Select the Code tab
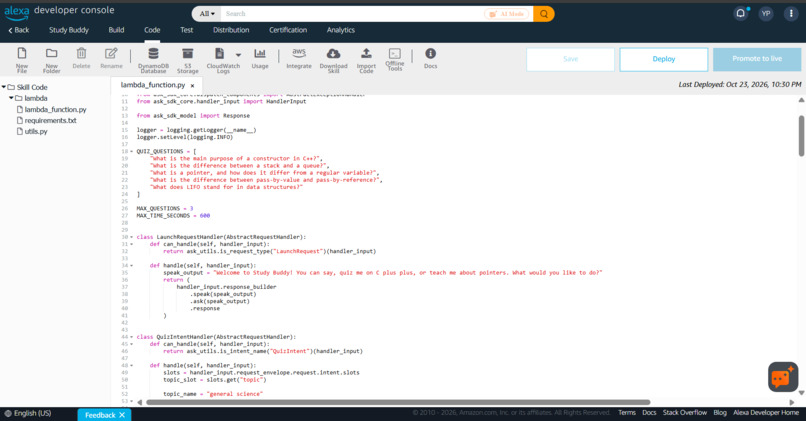Viewport: 806px width, 421px height. (x=152, y=30)
